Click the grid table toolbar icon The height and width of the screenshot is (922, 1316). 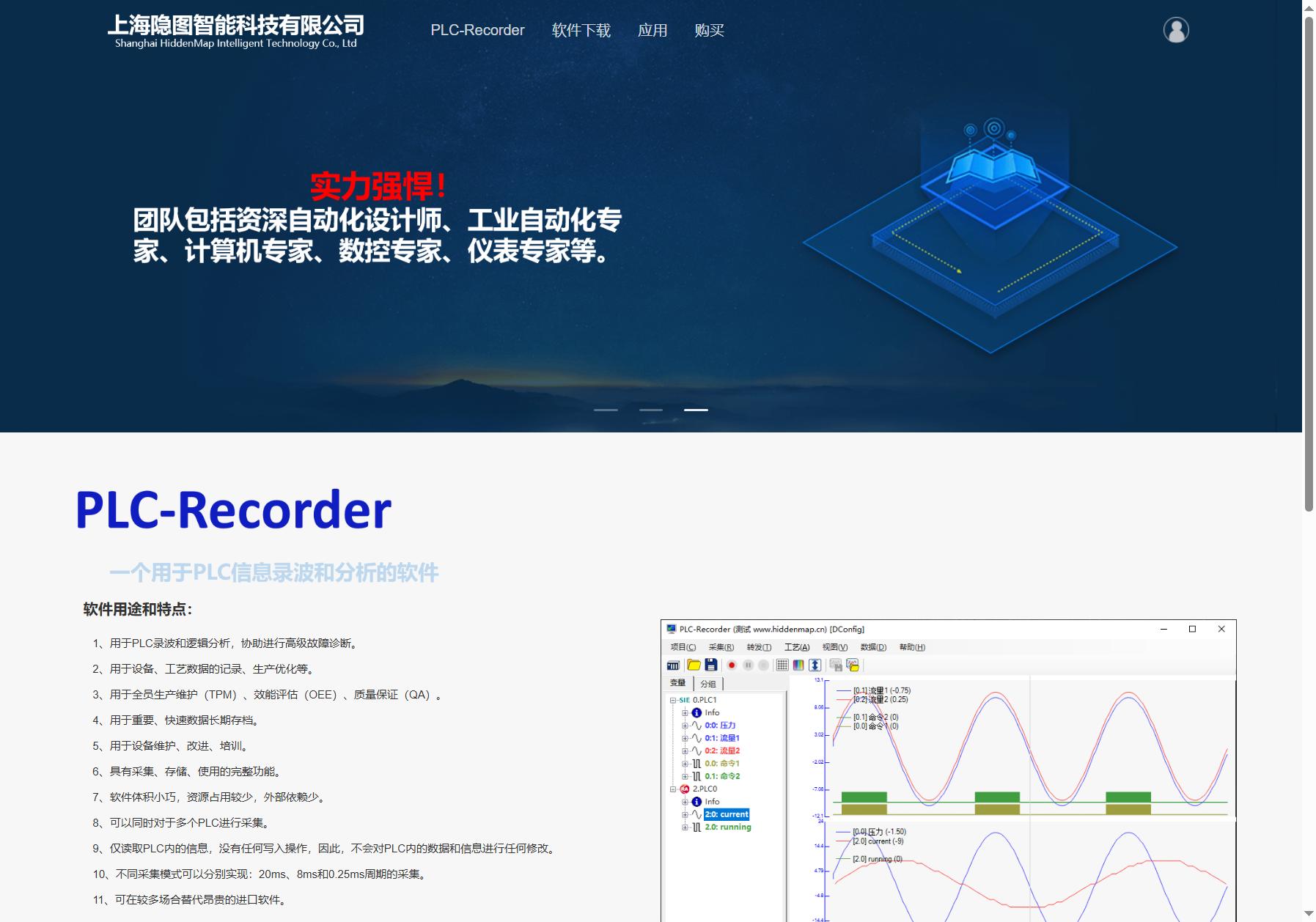coord(782,665)
